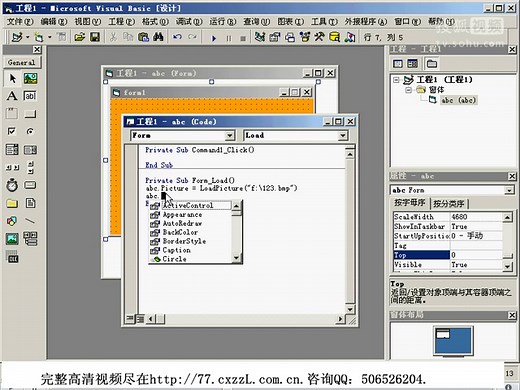Select the DriveListBox tool
This screenshot has height=390, width=520.
(x=30, y=185)
